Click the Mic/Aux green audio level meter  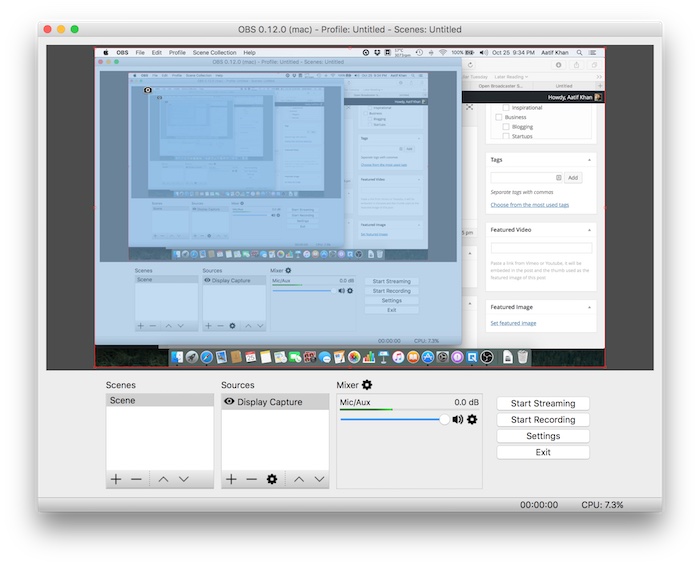pyautogui.click(x=366, y=409)
